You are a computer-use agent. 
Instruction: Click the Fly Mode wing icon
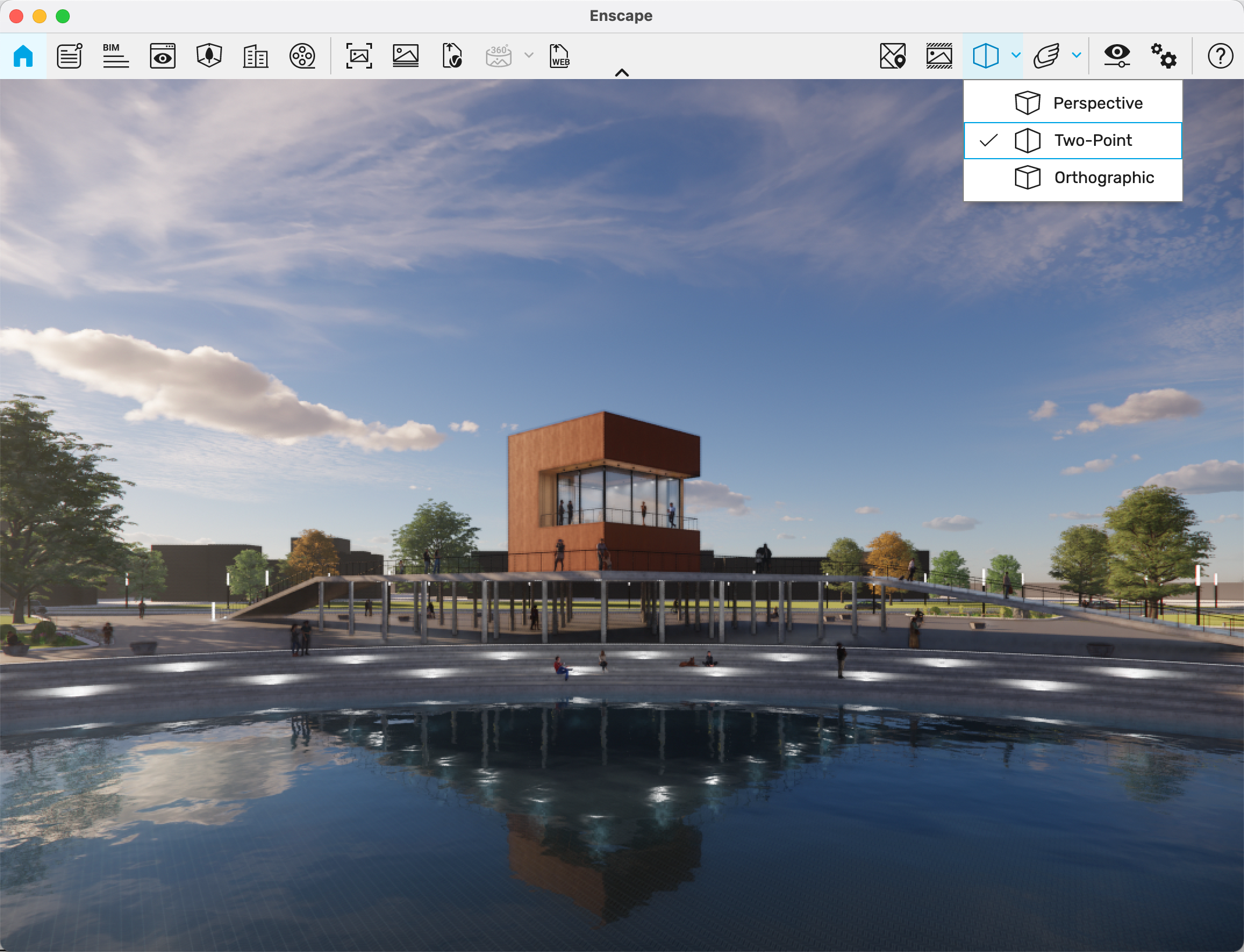click(1047, 56)
